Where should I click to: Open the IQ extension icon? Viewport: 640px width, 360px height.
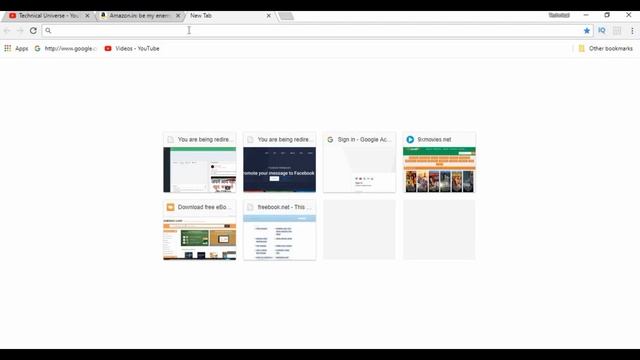click(602, 31)
